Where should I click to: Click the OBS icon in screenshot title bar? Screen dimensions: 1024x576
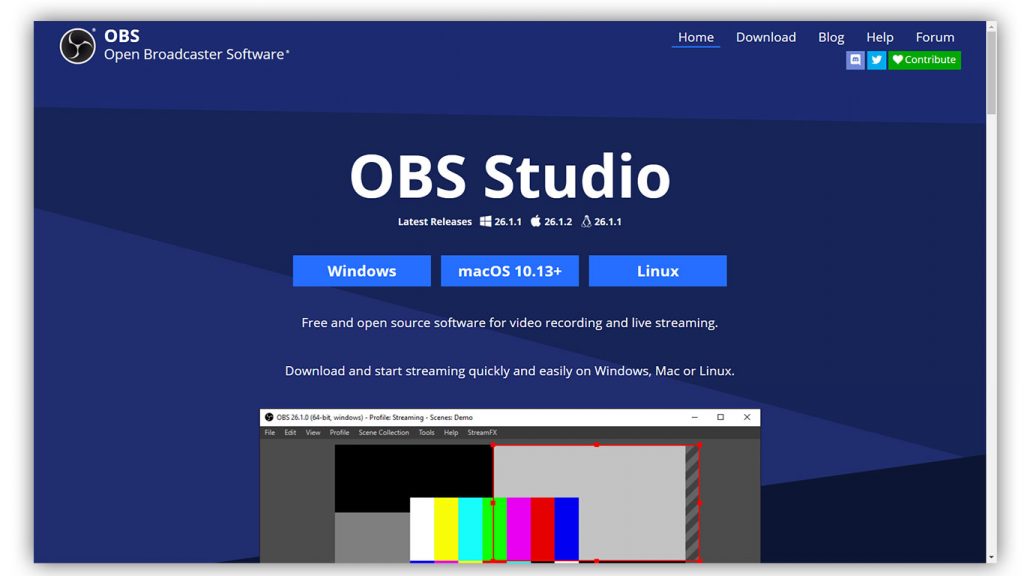click(269, 417)
